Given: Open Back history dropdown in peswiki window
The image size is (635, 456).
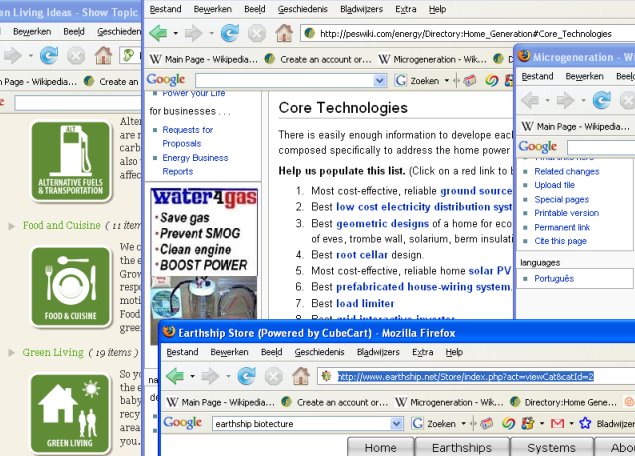Looking at the screenshot, I should pos(175,34).
